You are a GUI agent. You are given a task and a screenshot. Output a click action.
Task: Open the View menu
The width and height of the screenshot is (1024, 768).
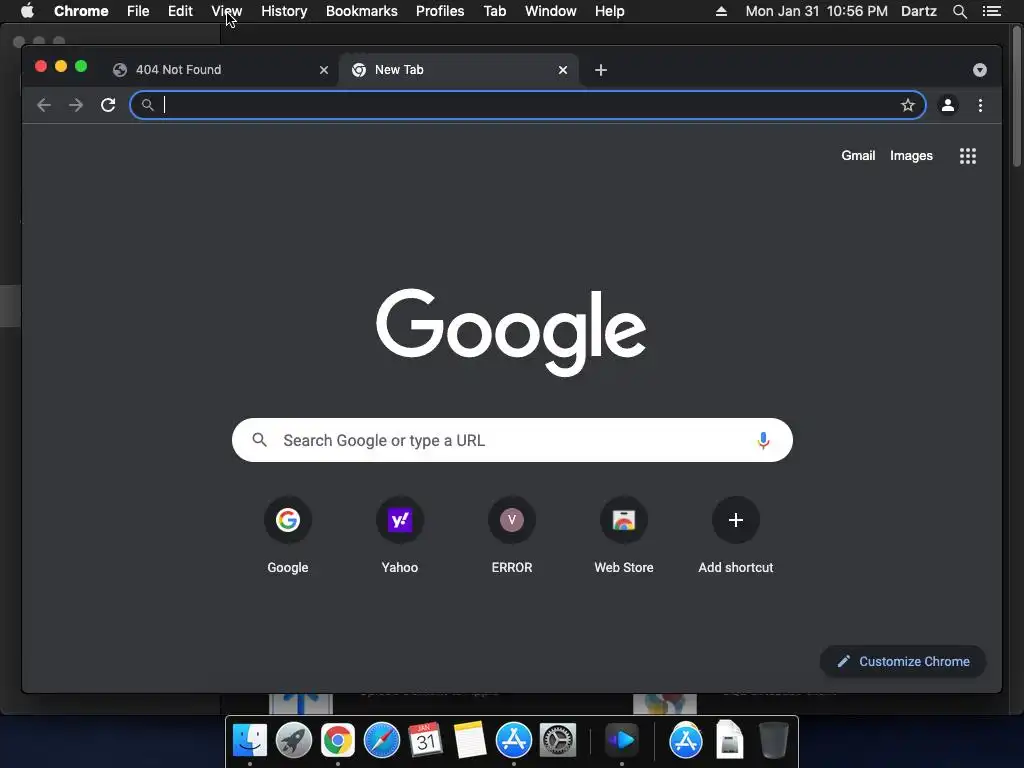[x=227, y=11]
